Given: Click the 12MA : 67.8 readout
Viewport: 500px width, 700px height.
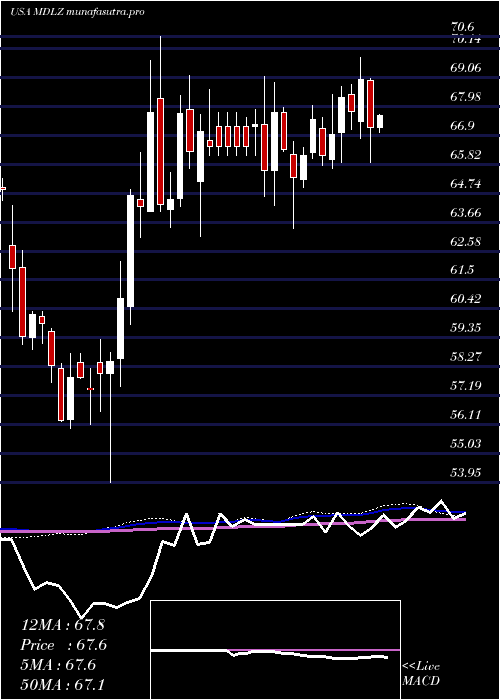Looking at the screenshot, I should click(x=63, y=625).
